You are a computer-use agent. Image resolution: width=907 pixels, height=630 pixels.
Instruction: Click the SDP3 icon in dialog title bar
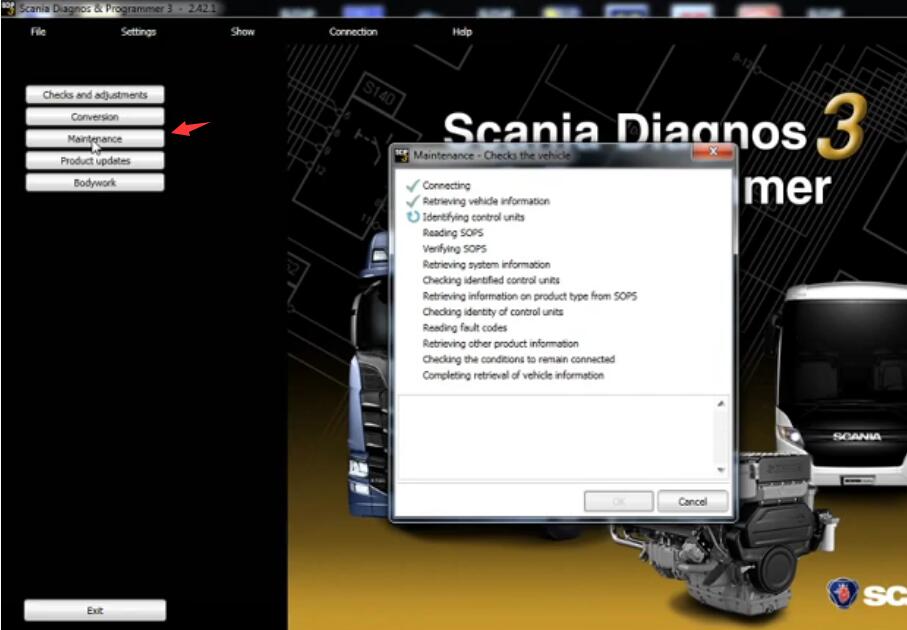pyautogui.click(x=401, y=156)
